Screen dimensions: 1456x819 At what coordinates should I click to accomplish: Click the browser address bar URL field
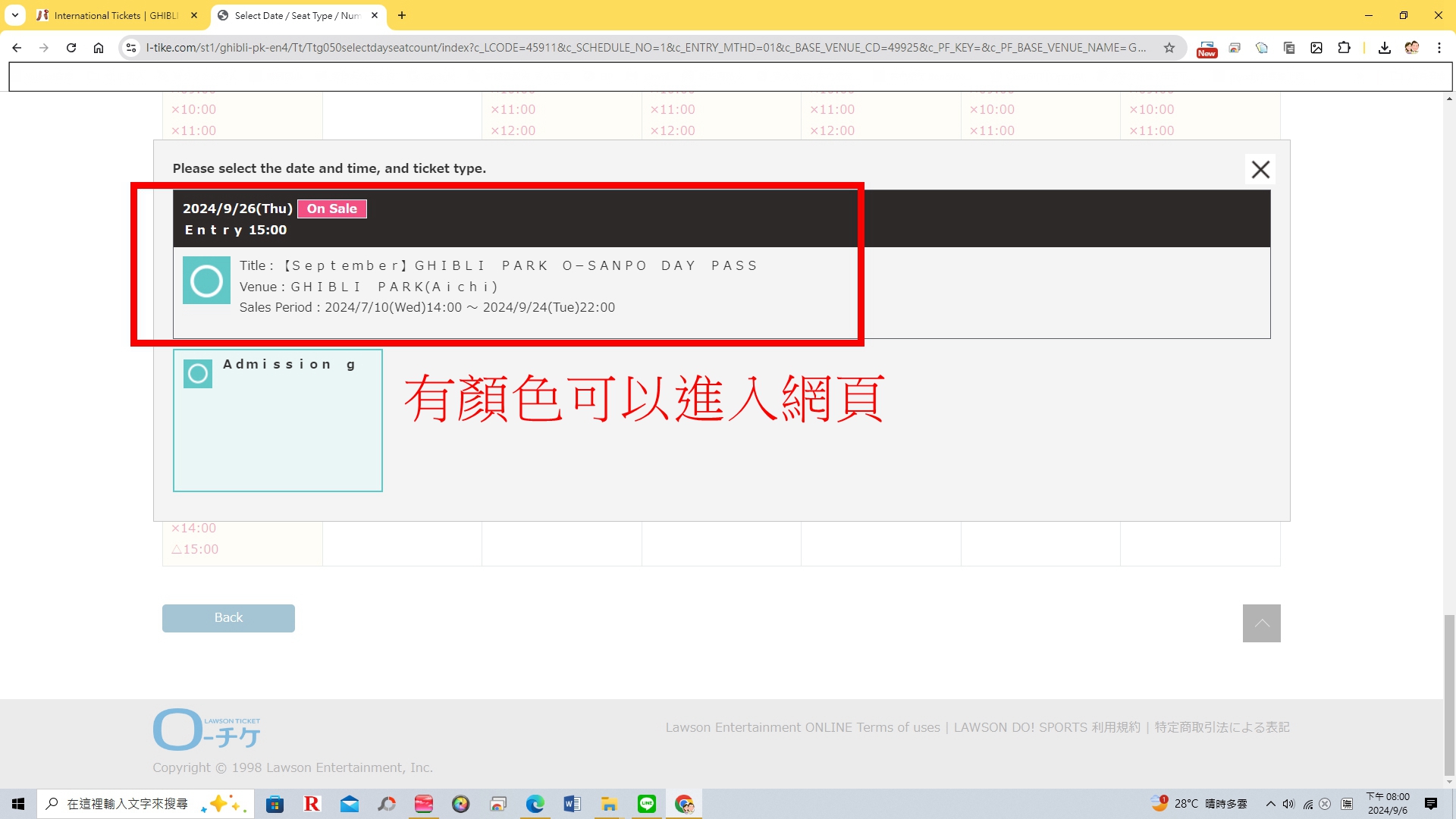coord(648,47)
